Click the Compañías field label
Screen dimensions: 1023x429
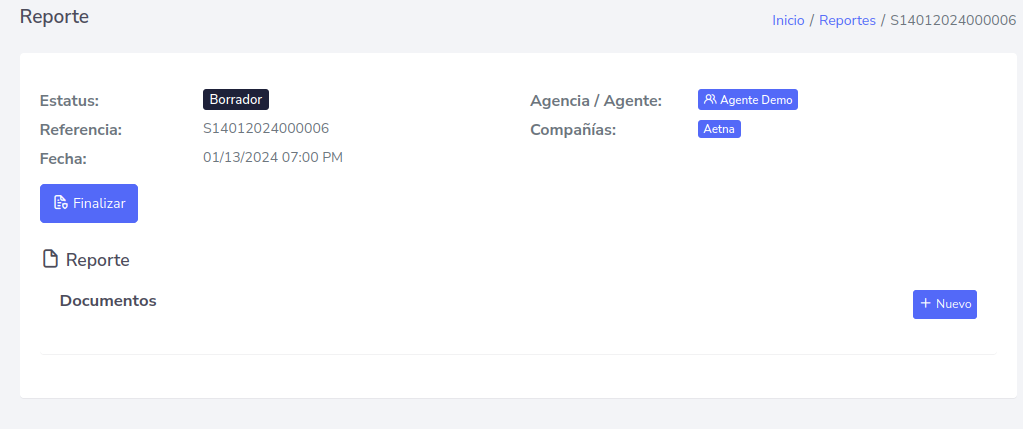[x=573, y=129]
